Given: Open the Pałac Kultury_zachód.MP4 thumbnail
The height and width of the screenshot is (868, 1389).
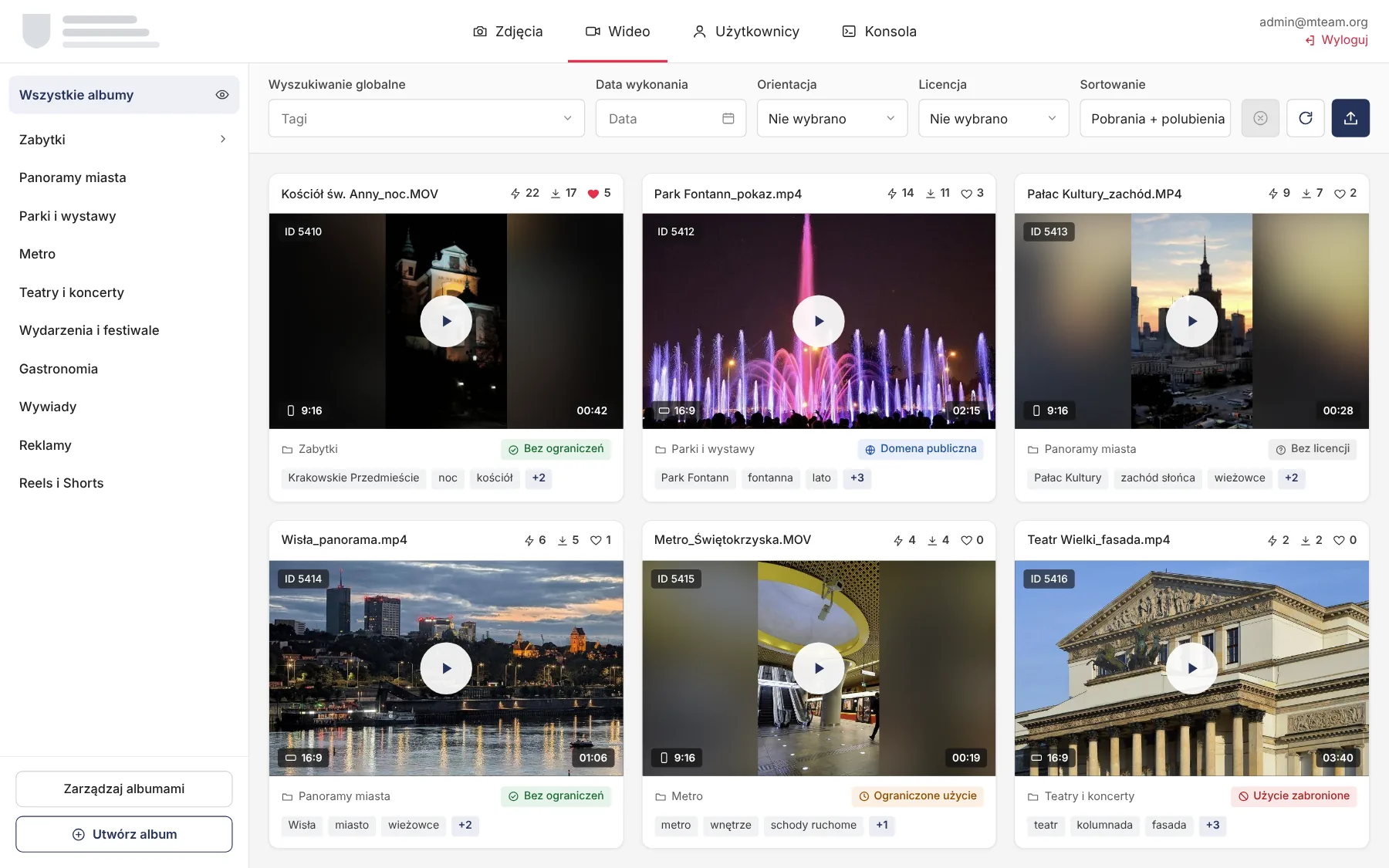Looking at the screenshot, I should click(1191, 321).
